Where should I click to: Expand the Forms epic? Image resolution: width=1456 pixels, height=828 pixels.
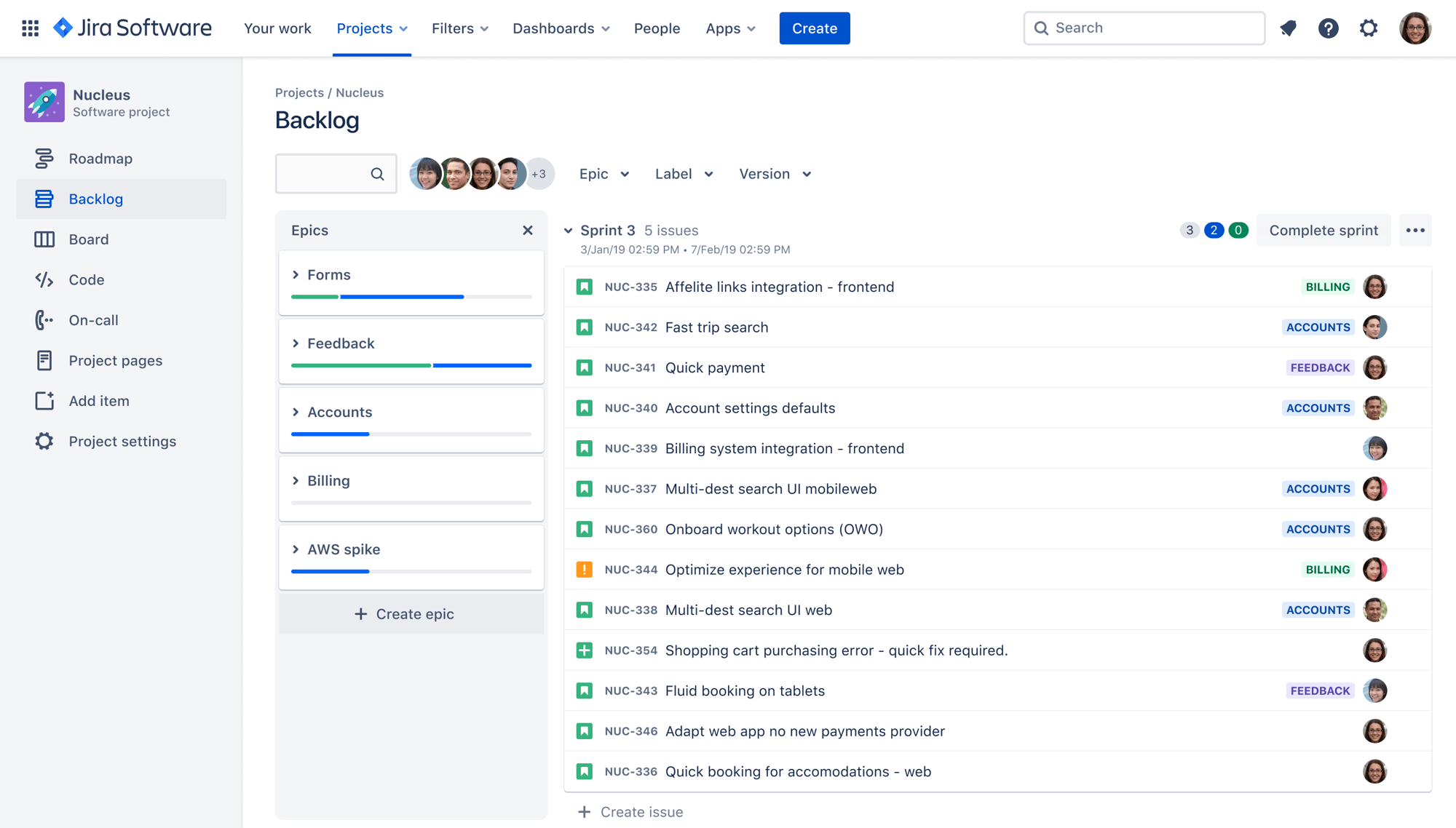click(x=295, y=274)
